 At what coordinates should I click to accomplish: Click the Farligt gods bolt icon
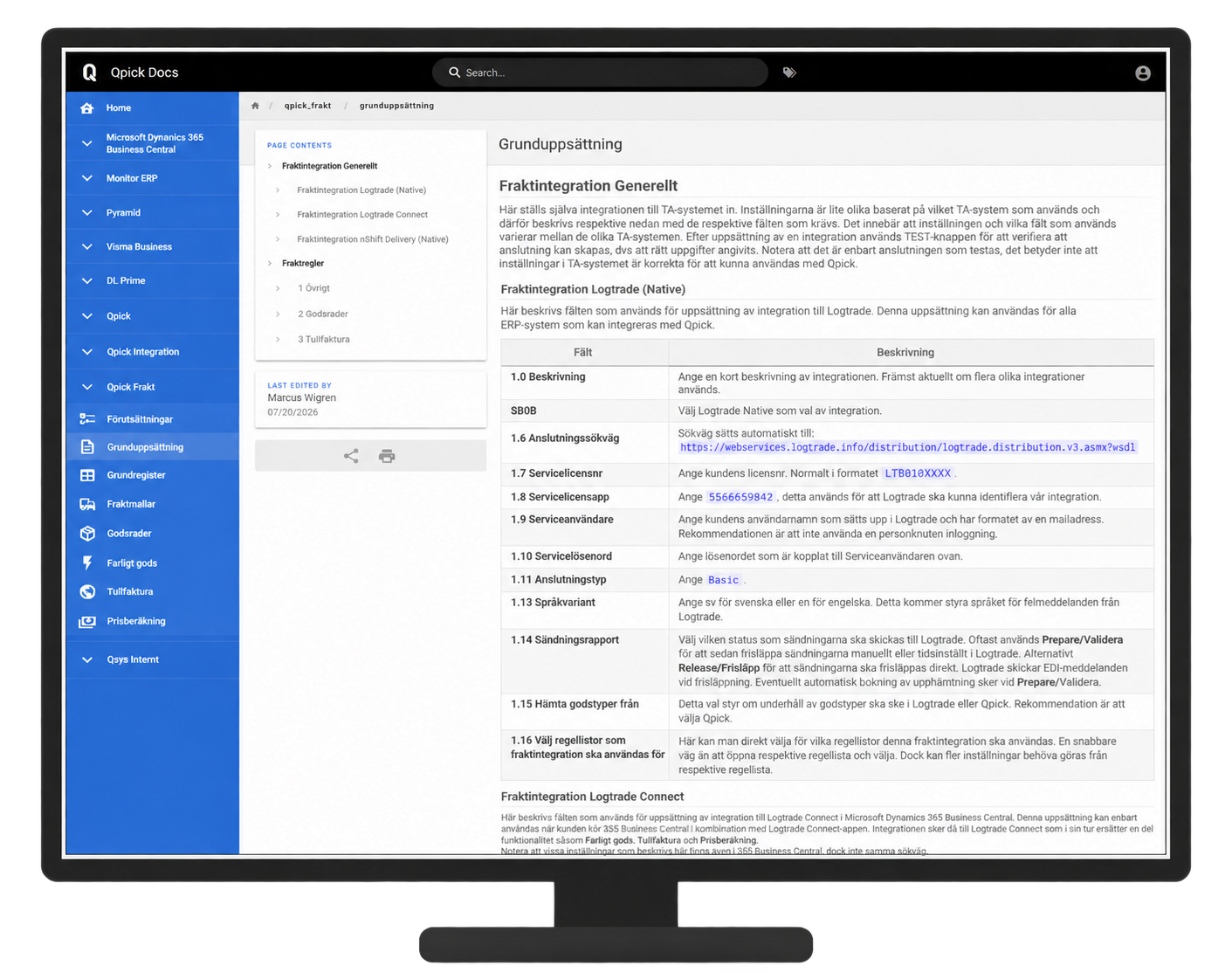[87, 563]
